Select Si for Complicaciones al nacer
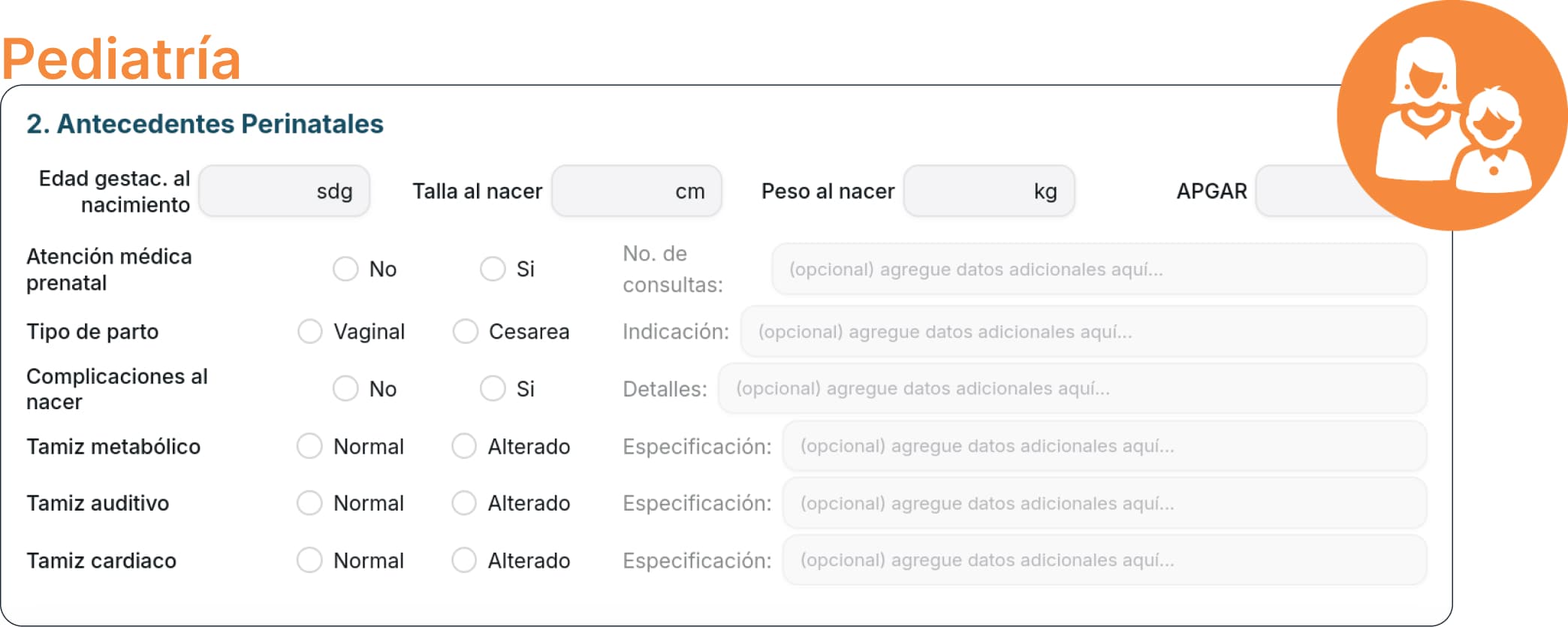 (x=493, y=388)
